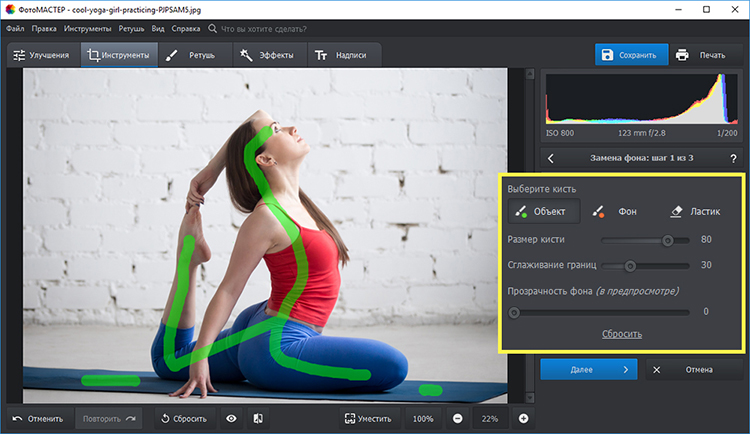Click the help question mark icon

click(x=733, y=158)
